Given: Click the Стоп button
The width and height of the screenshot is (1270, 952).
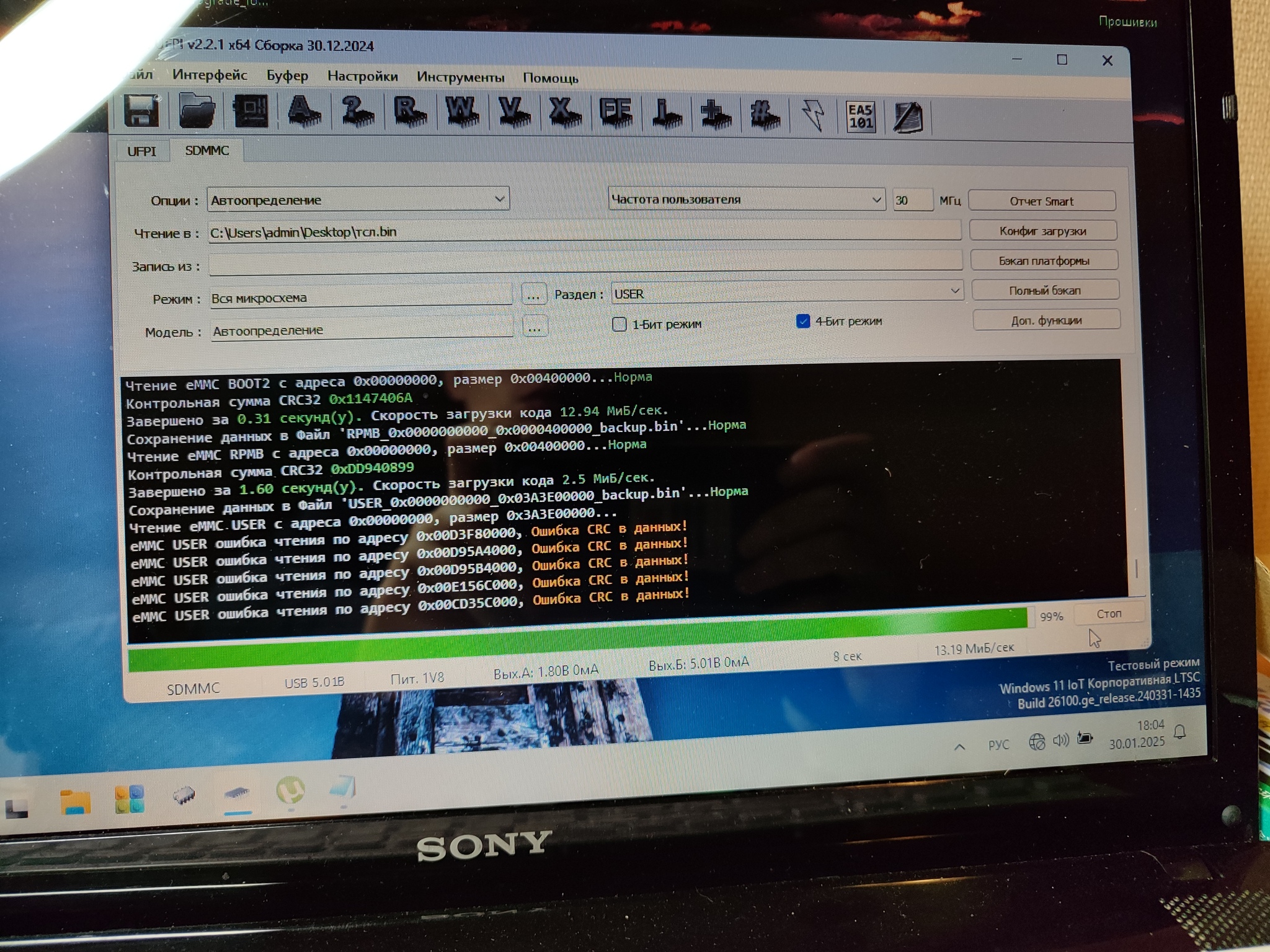Looking at the screenshot, I should (1109, 613).
